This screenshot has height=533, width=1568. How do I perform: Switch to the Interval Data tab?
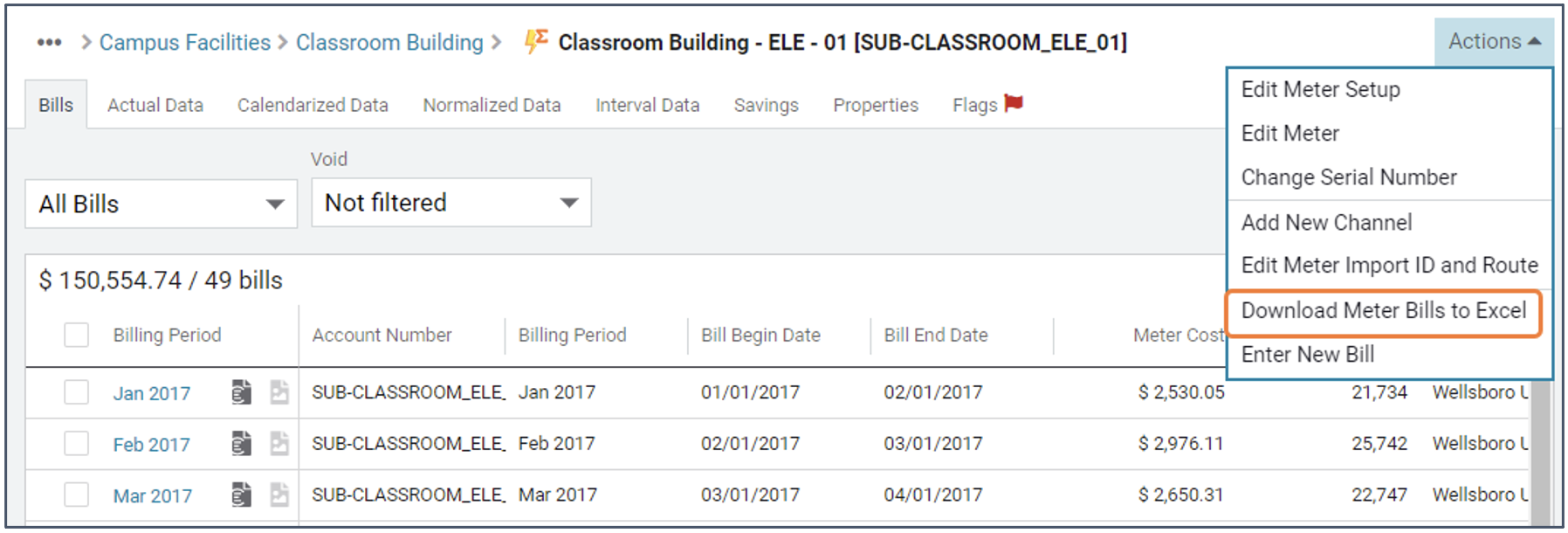pyautogui.click(x=647, y=104)
